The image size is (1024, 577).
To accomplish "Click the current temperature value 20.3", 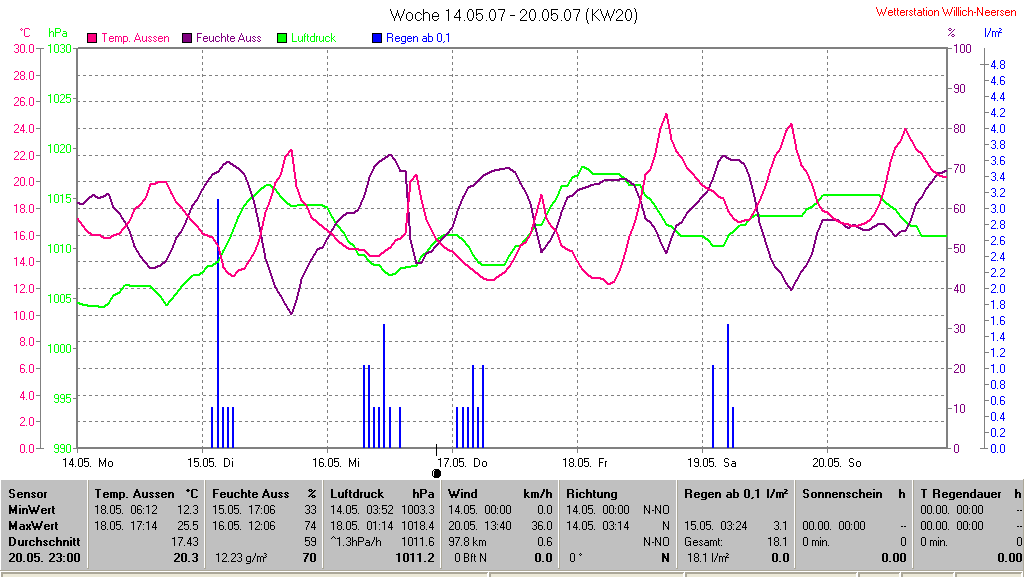I will [186, 558].
